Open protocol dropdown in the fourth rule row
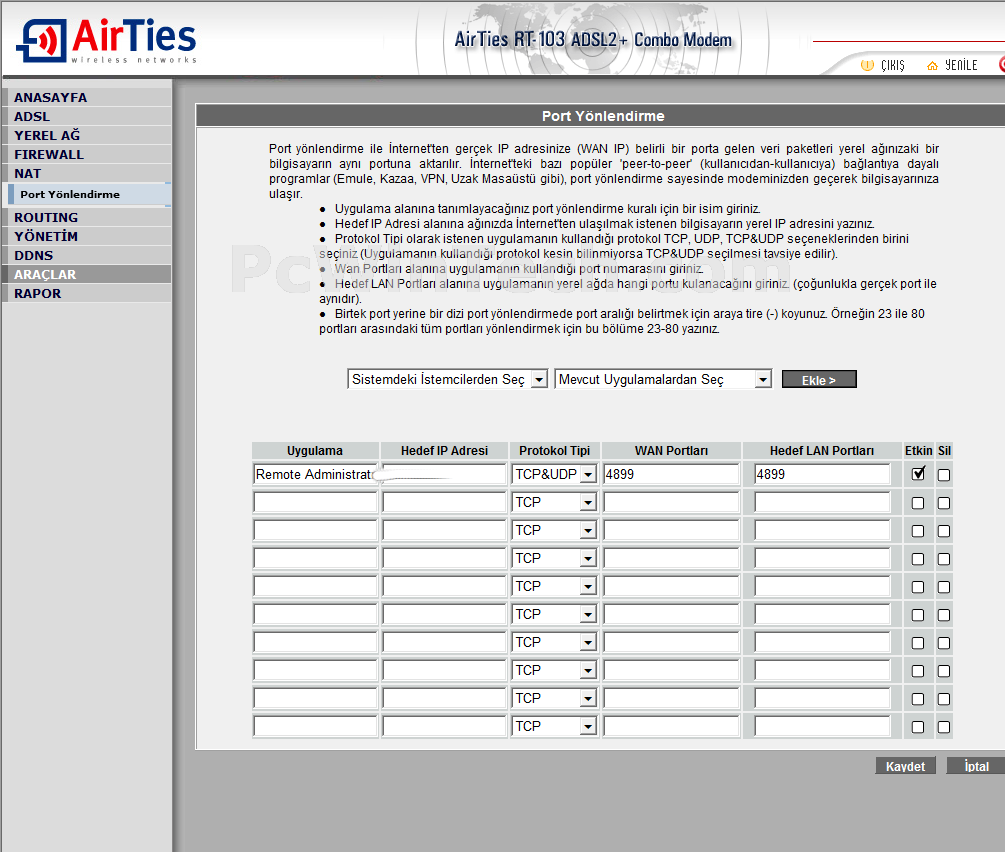 554,558
